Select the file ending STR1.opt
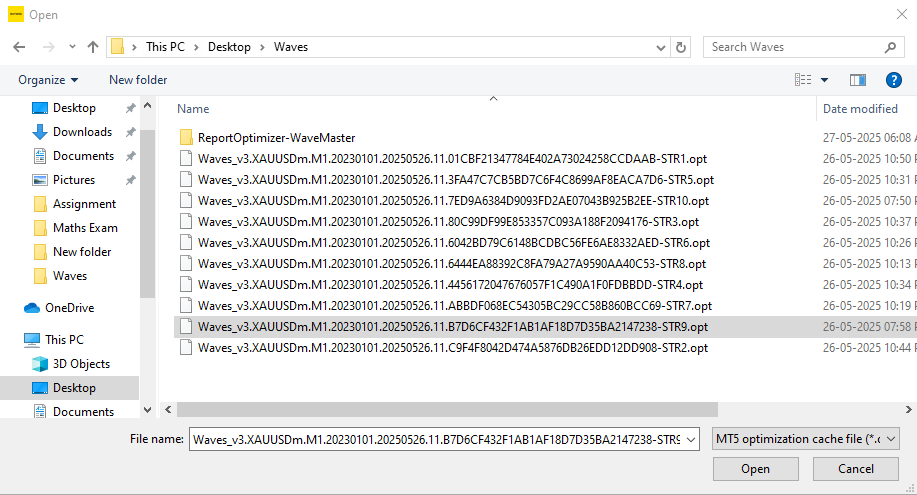Image resolution: width=917 pixels, height=495 pixels. [452, 159]
